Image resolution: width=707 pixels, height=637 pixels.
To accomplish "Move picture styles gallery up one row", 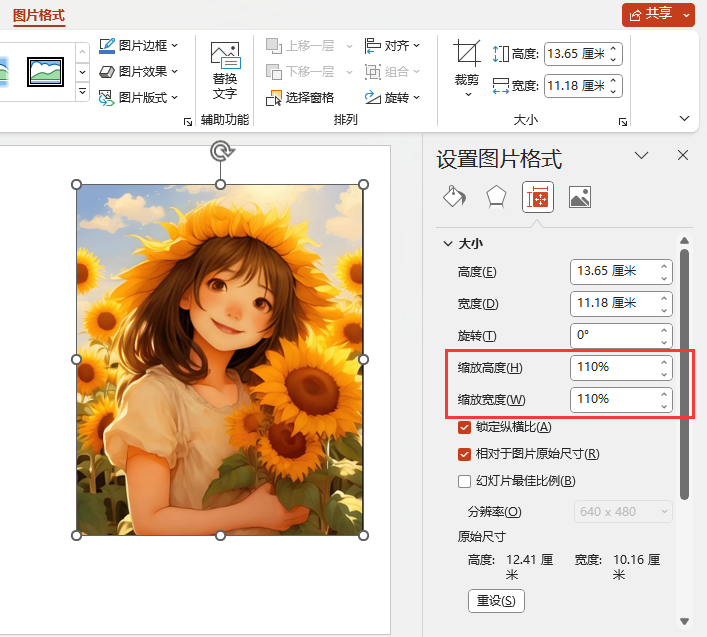I will [82, 52].
